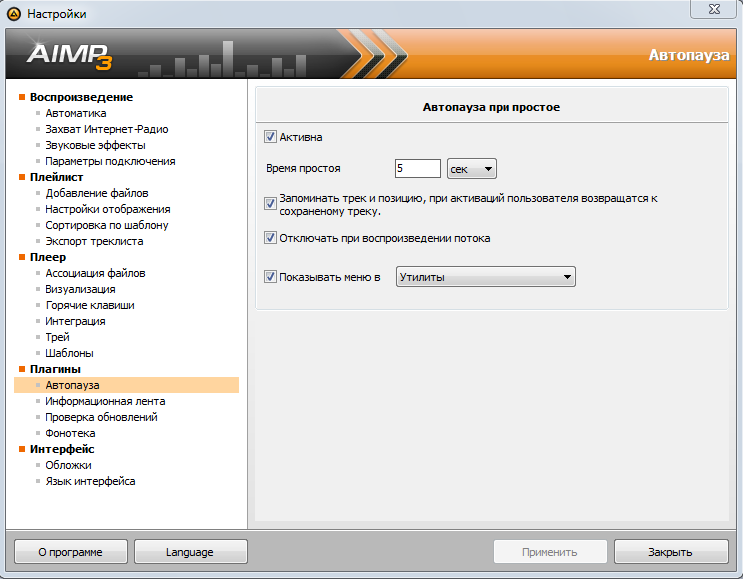Open Трей settings page

(x=57, y=337)
